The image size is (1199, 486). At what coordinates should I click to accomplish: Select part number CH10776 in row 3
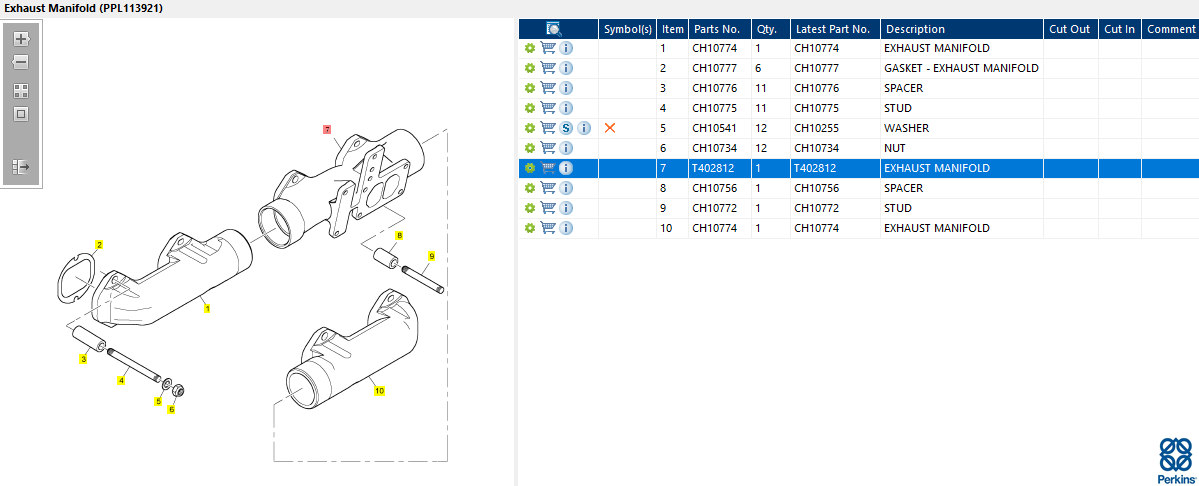coord(714,88)
